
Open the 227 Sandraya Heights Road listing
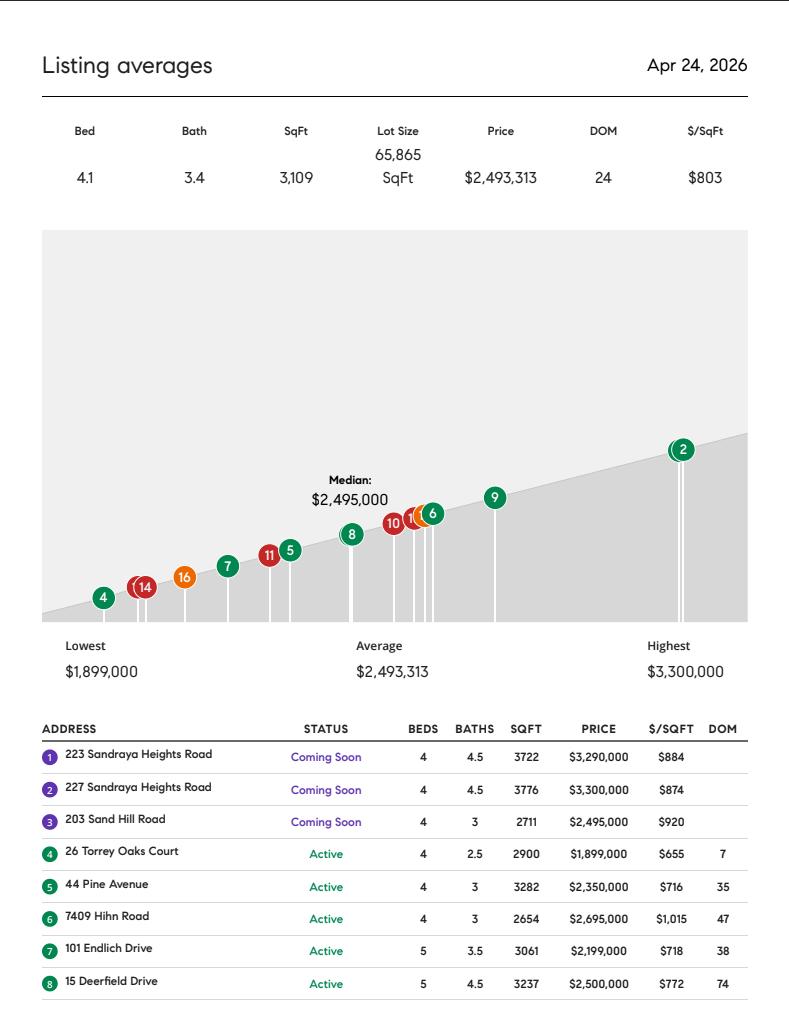click(138, 787)
